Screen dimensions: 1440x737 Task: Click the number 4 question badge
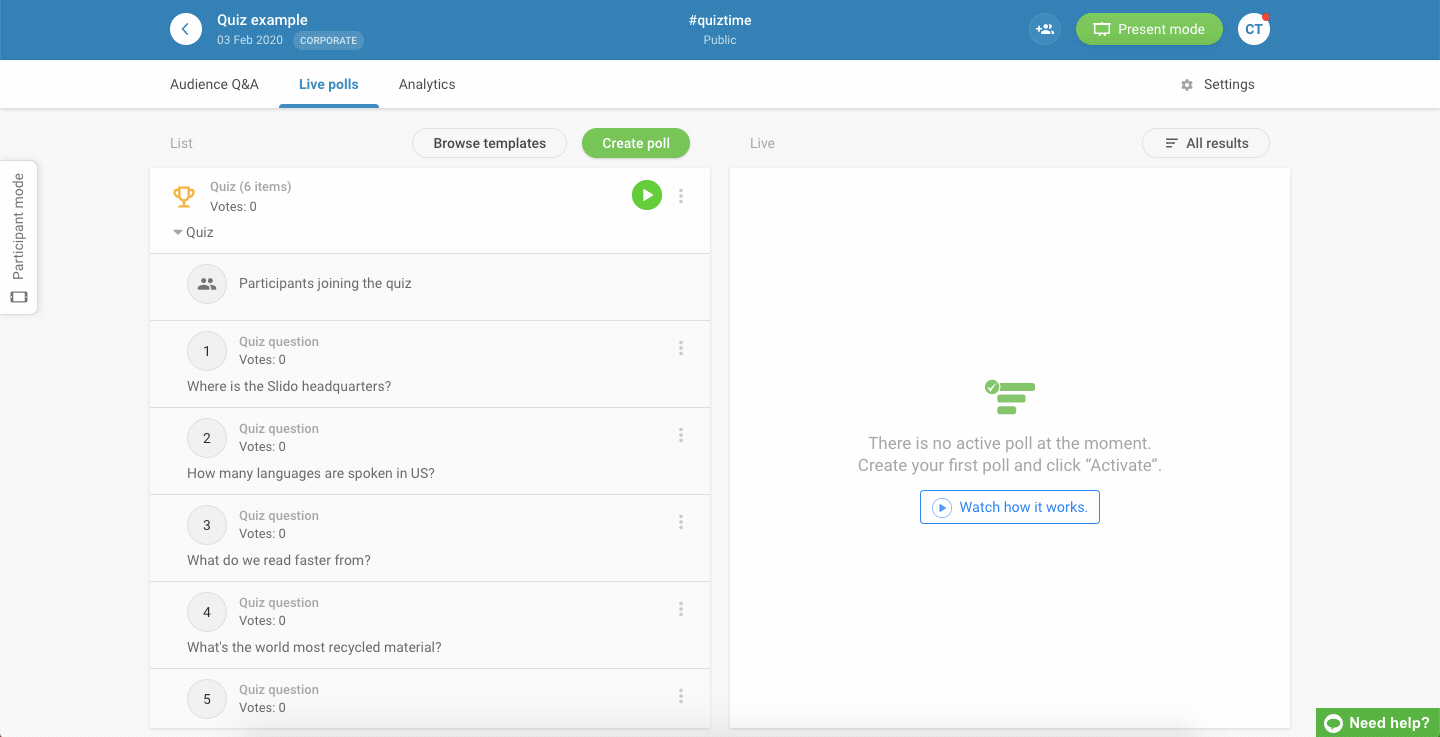click(207, 612)
